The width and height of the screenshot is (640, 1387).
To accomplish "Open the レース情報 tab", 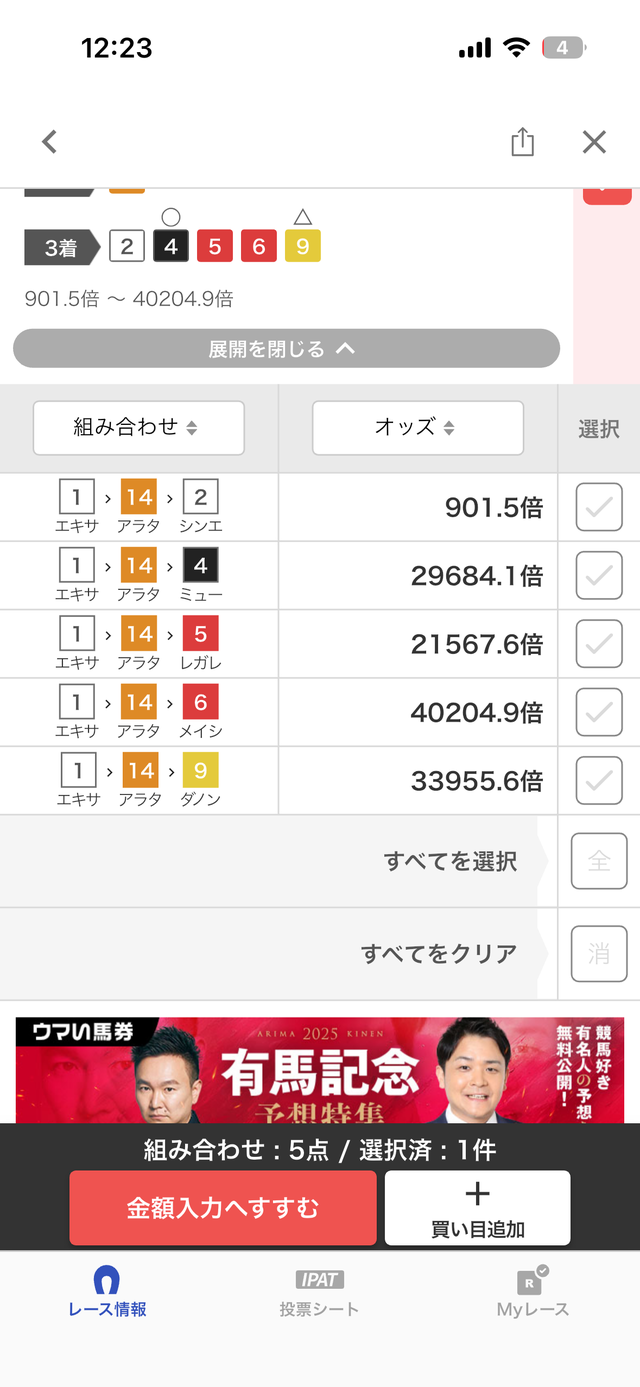I will (x=107, y=1292).
